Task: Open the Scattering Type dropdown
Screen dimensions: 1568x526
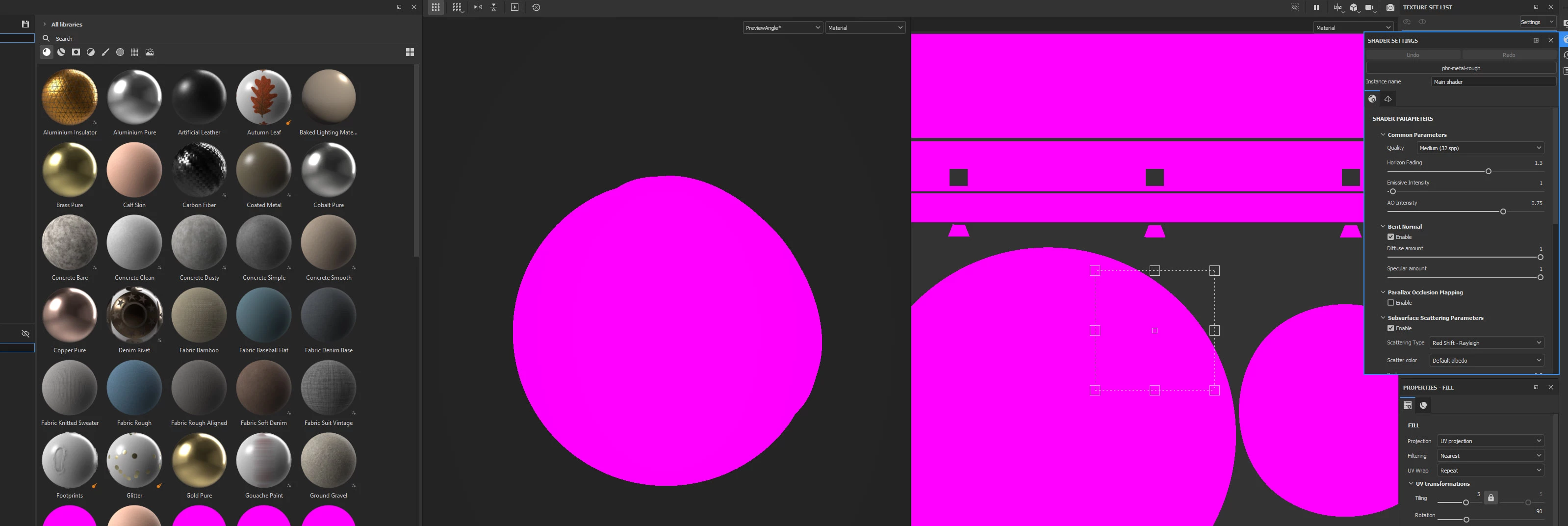Action: tap(1487, 343)
